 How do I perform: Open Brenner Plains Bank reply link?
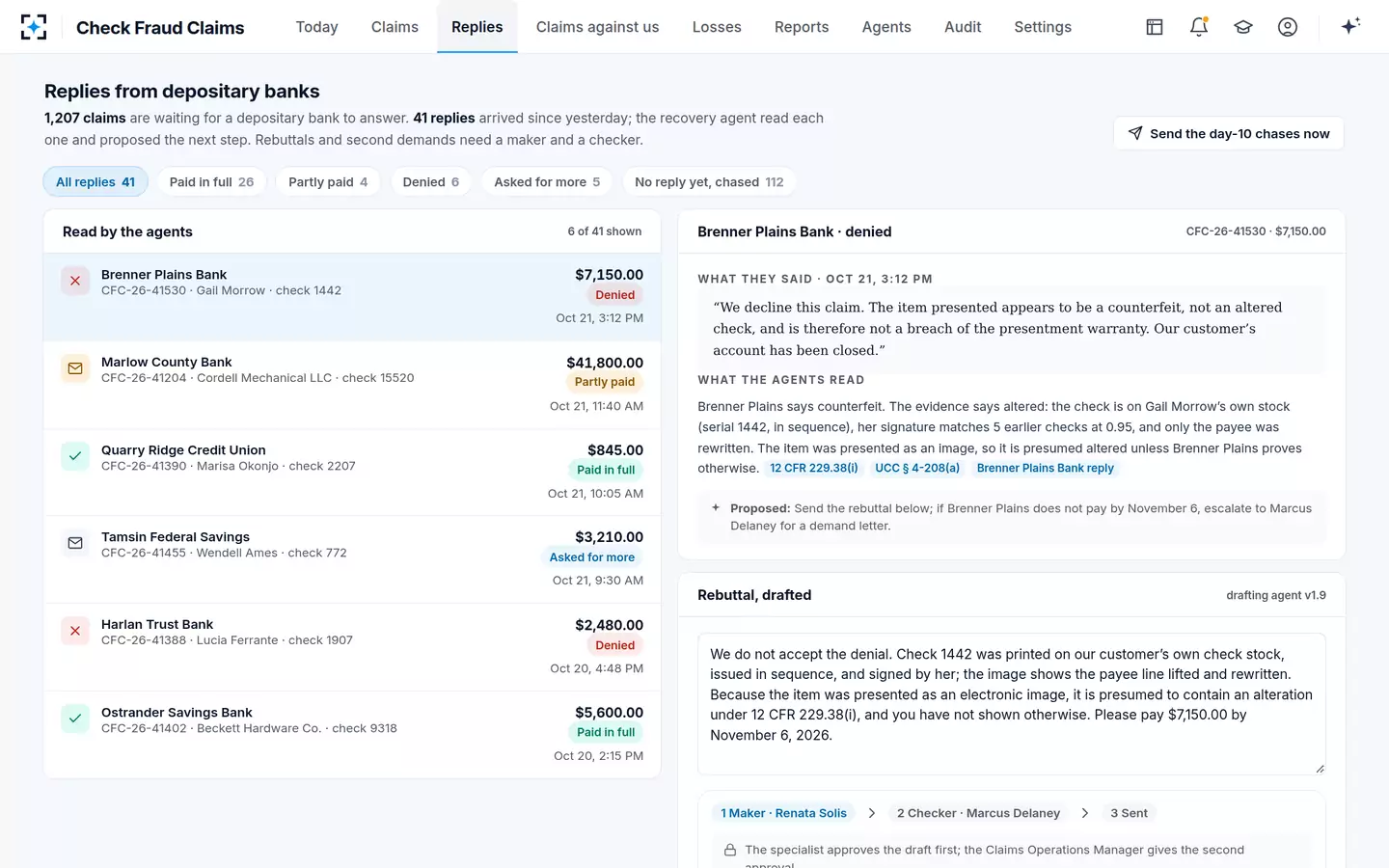[1045, 468]
